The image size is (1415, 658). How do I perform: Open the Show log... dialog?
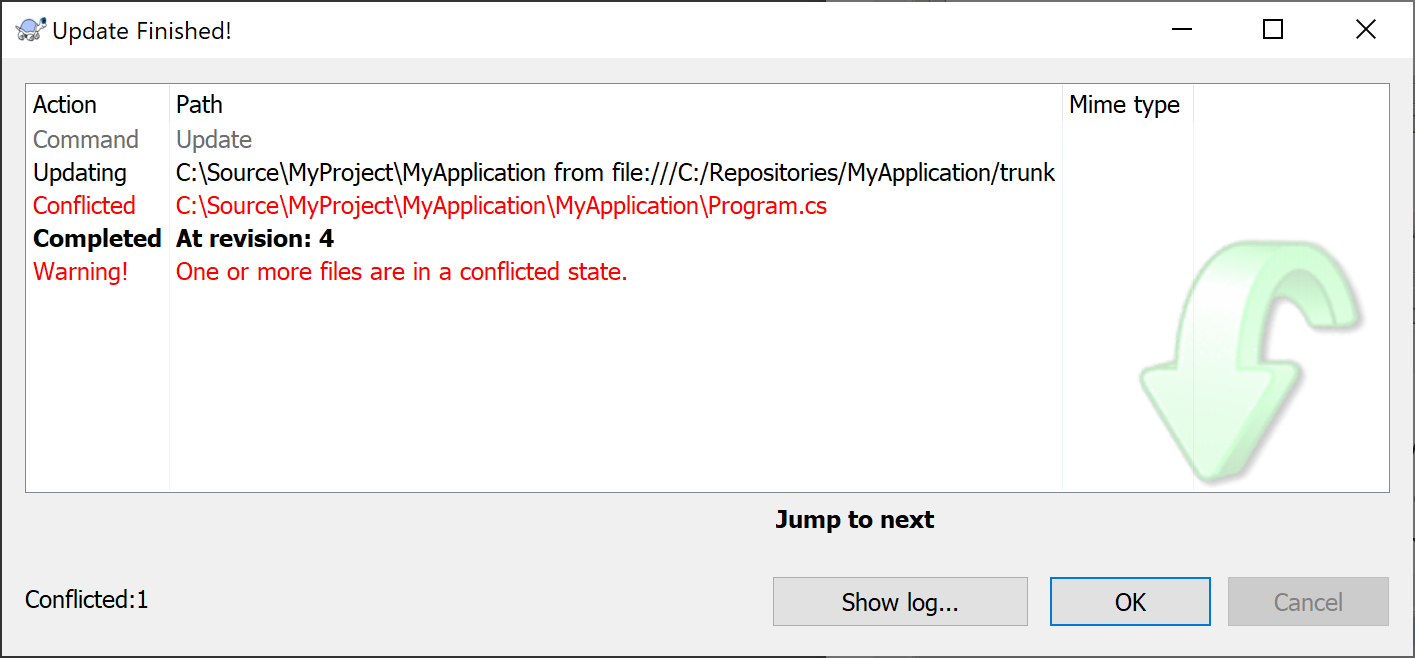coord(900,602)
